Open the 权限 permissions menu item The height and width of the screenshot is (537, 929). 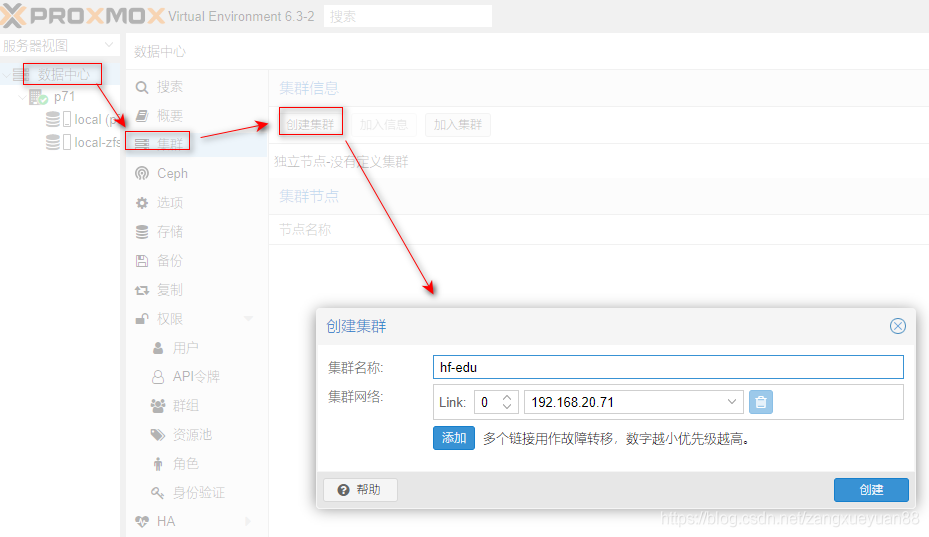(197, 319)
